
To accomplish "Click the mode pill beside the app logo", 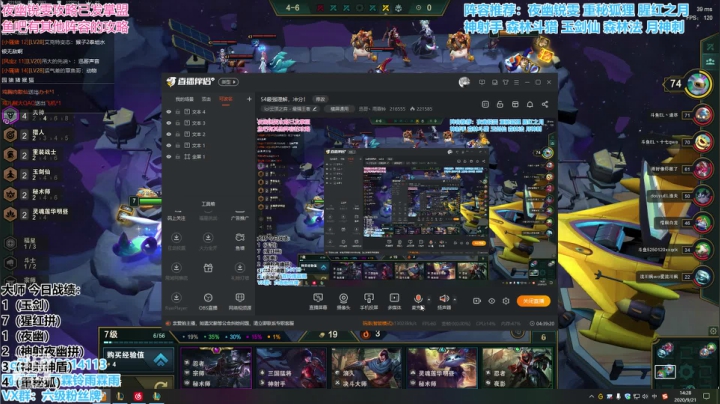I will 228,82.
